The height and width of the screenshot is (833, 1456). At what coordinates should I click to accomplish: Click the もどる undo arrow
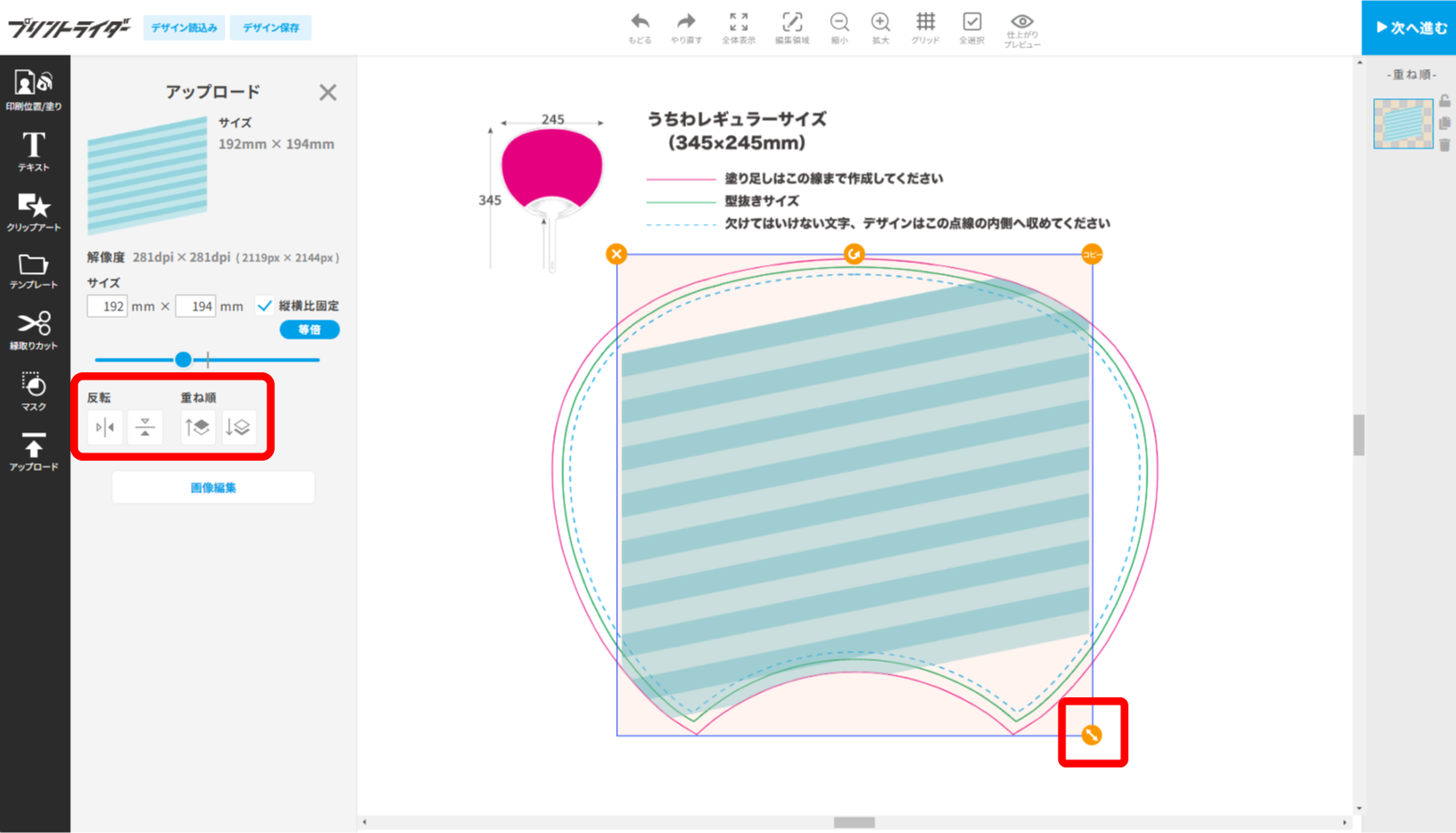click(x=640, y=28)
